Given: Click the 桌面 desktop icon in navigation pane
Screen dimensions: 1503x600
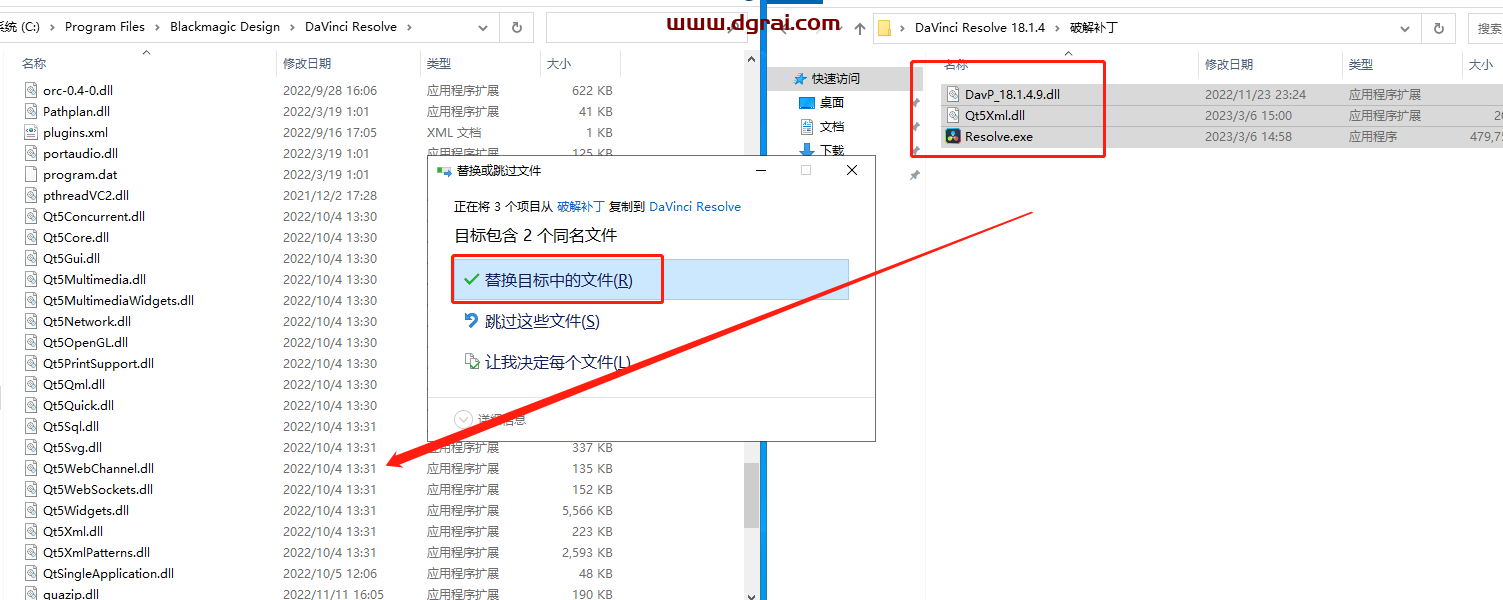Looking at the screenshot, I should point(807,102).
